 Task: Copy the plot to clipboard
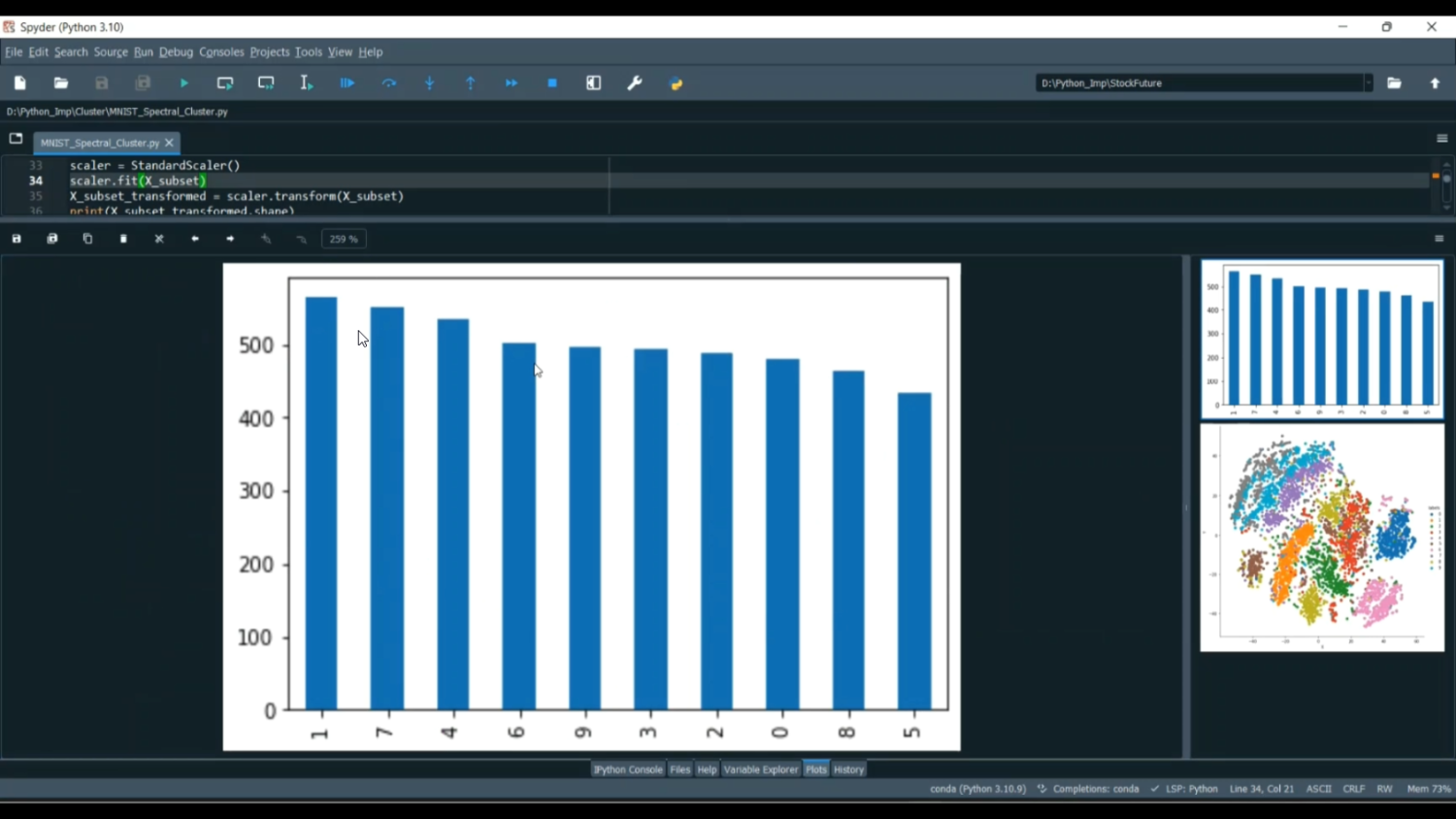tap(87, 239)
